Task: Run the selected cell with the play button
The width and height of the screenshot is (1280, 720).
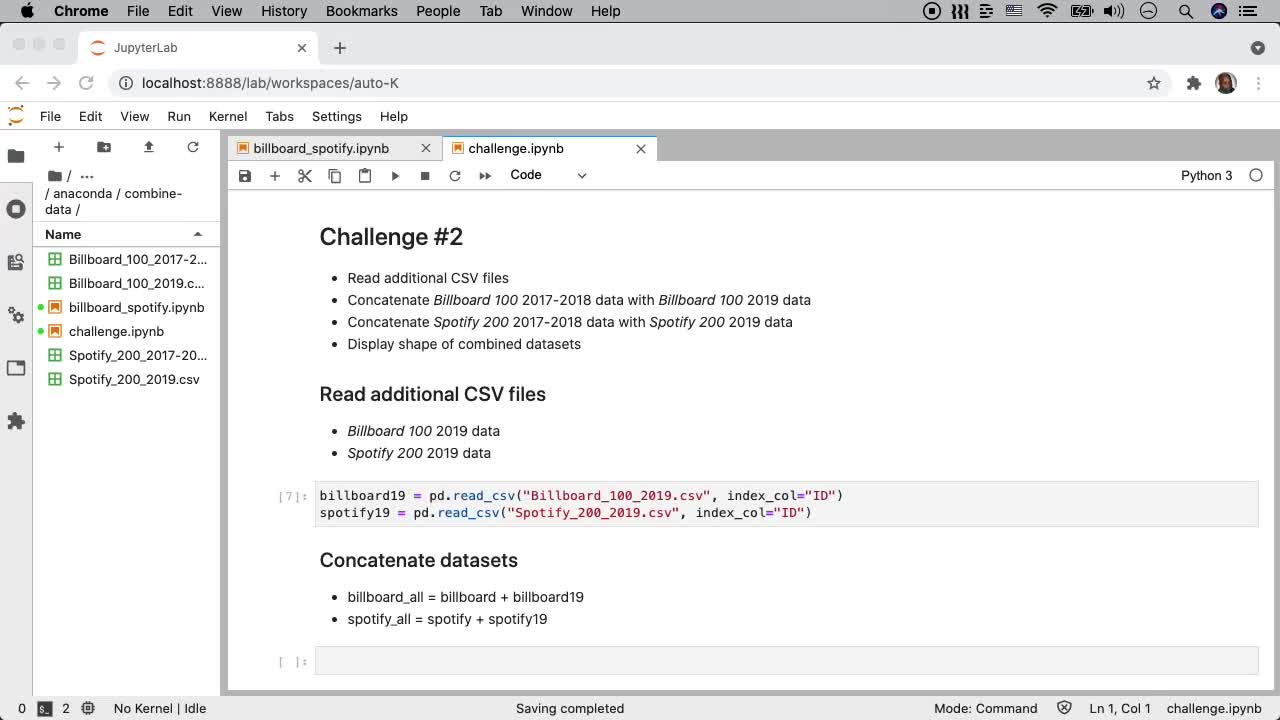Action: [x=395, y=176]
